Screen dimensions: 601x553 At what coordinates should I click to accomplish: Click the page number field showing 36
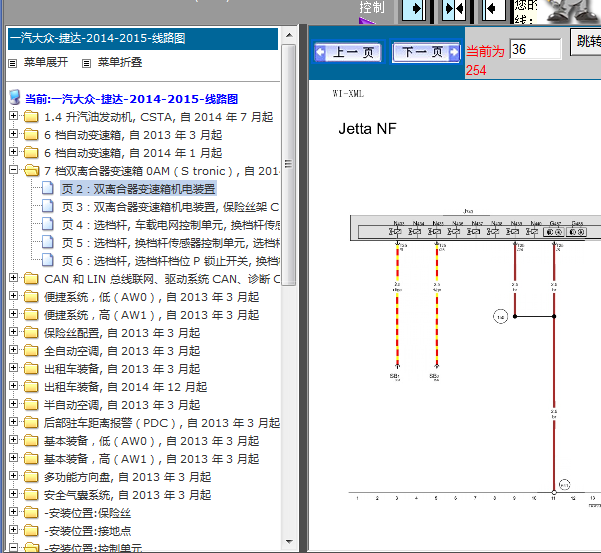[x=535, y=49]
